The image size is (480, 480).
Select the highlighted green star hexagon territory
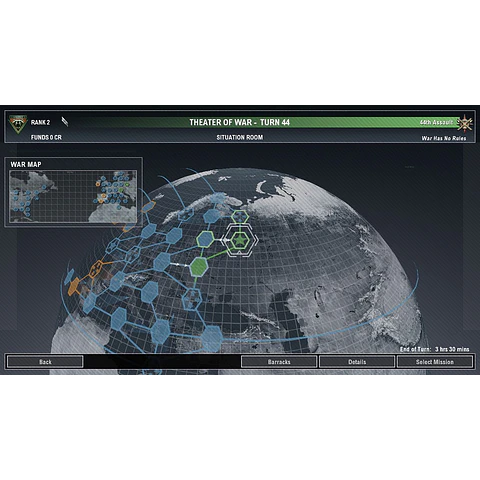click(x=239, y=240)
